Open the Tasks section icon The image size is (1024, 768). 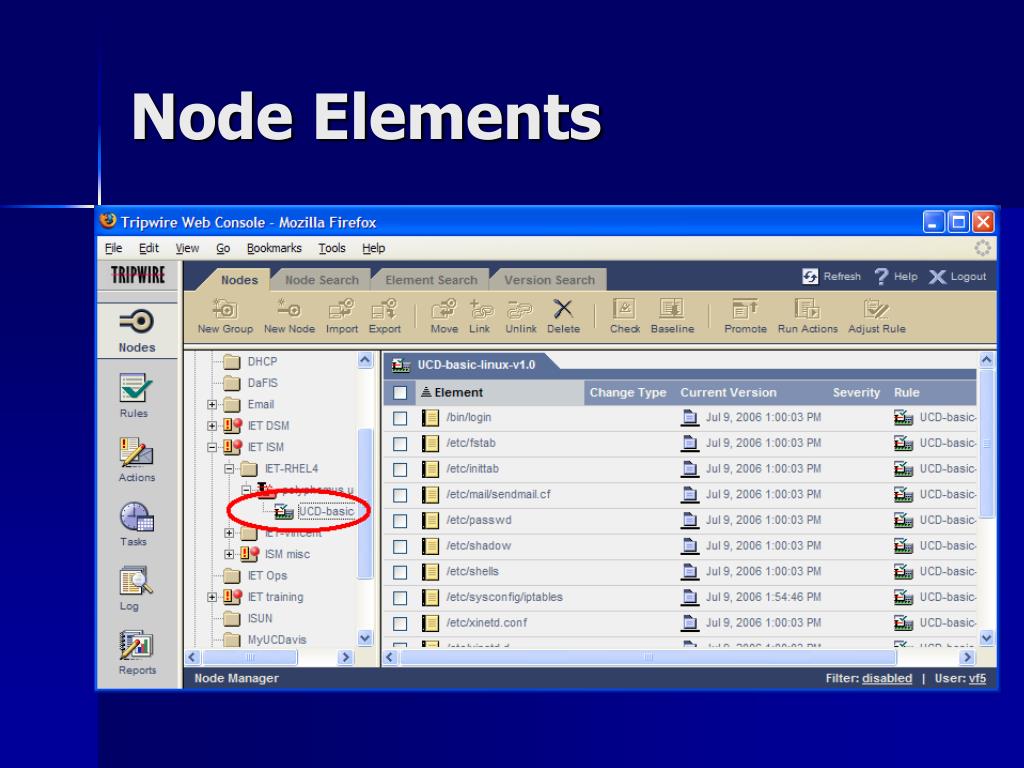click(x=136, y=518)
